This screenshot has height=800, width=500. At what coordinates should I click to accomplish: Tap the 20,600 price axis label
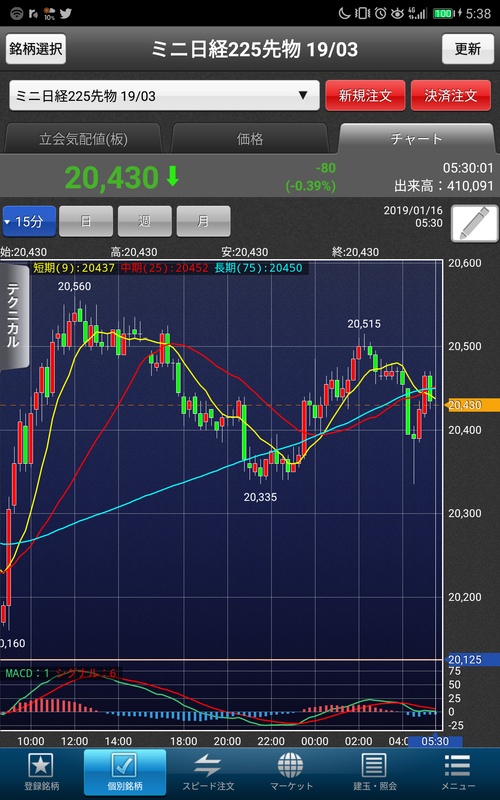(465, 263)
